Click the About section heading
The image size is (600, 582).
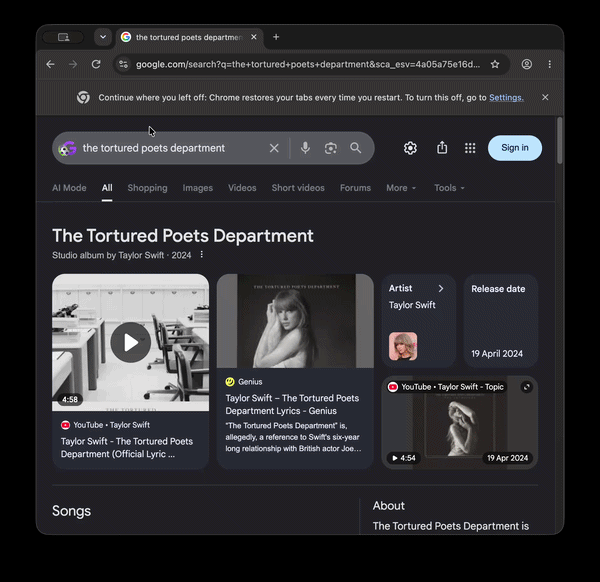point(389,506)
